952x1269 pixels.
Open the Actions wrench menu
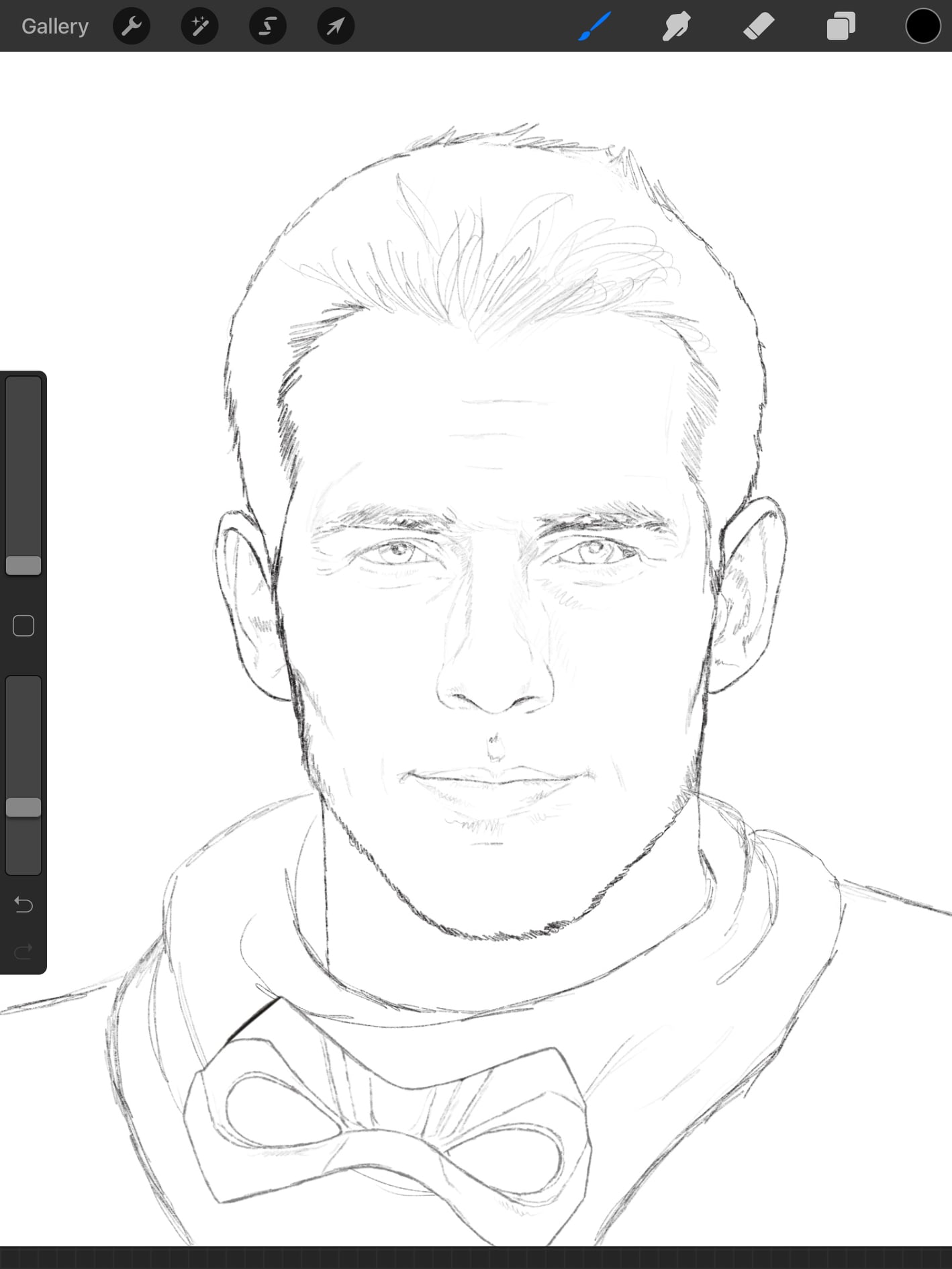(132, 26)
